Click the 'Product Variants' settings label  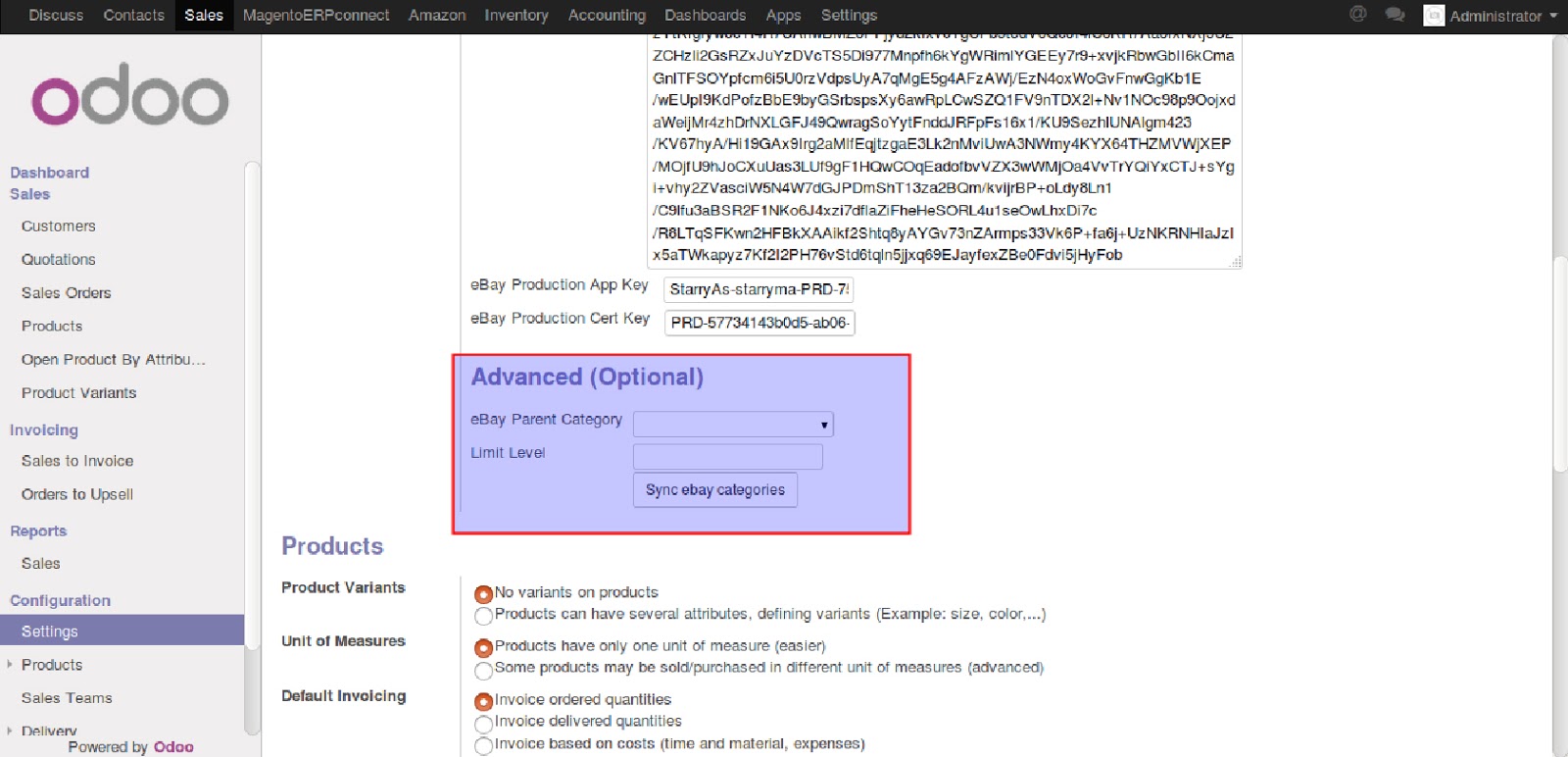click(343, 587)
